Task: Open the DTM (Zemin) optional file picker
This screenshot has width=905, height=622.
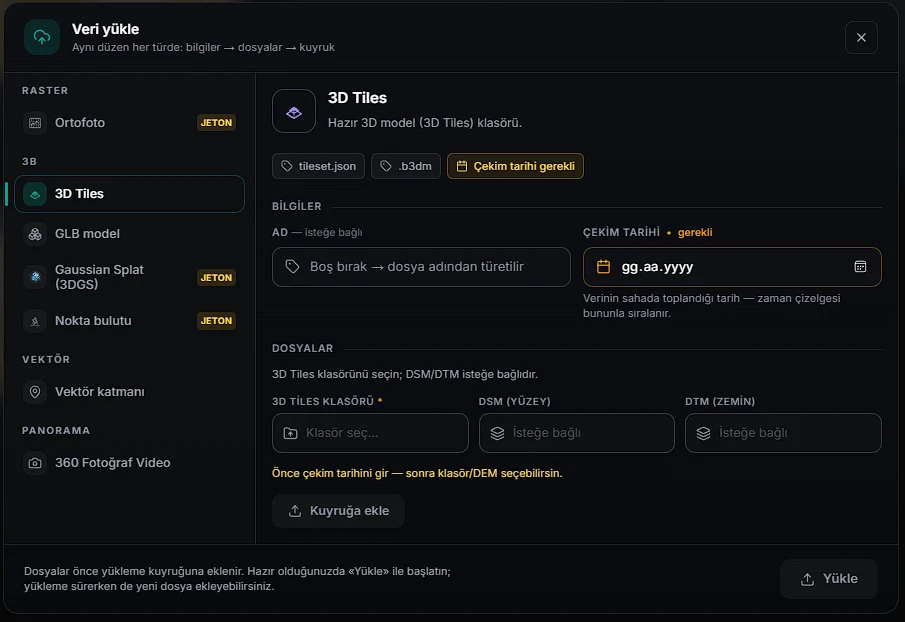Action: (x=783, y=433)
